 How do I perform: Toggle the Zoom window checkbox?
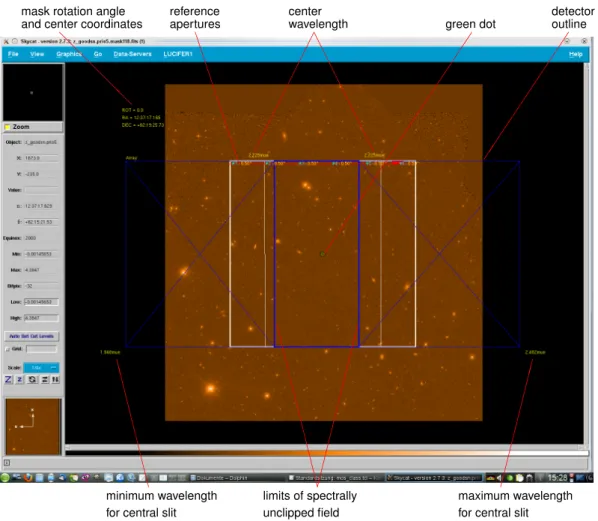click(x=7, y=127)
